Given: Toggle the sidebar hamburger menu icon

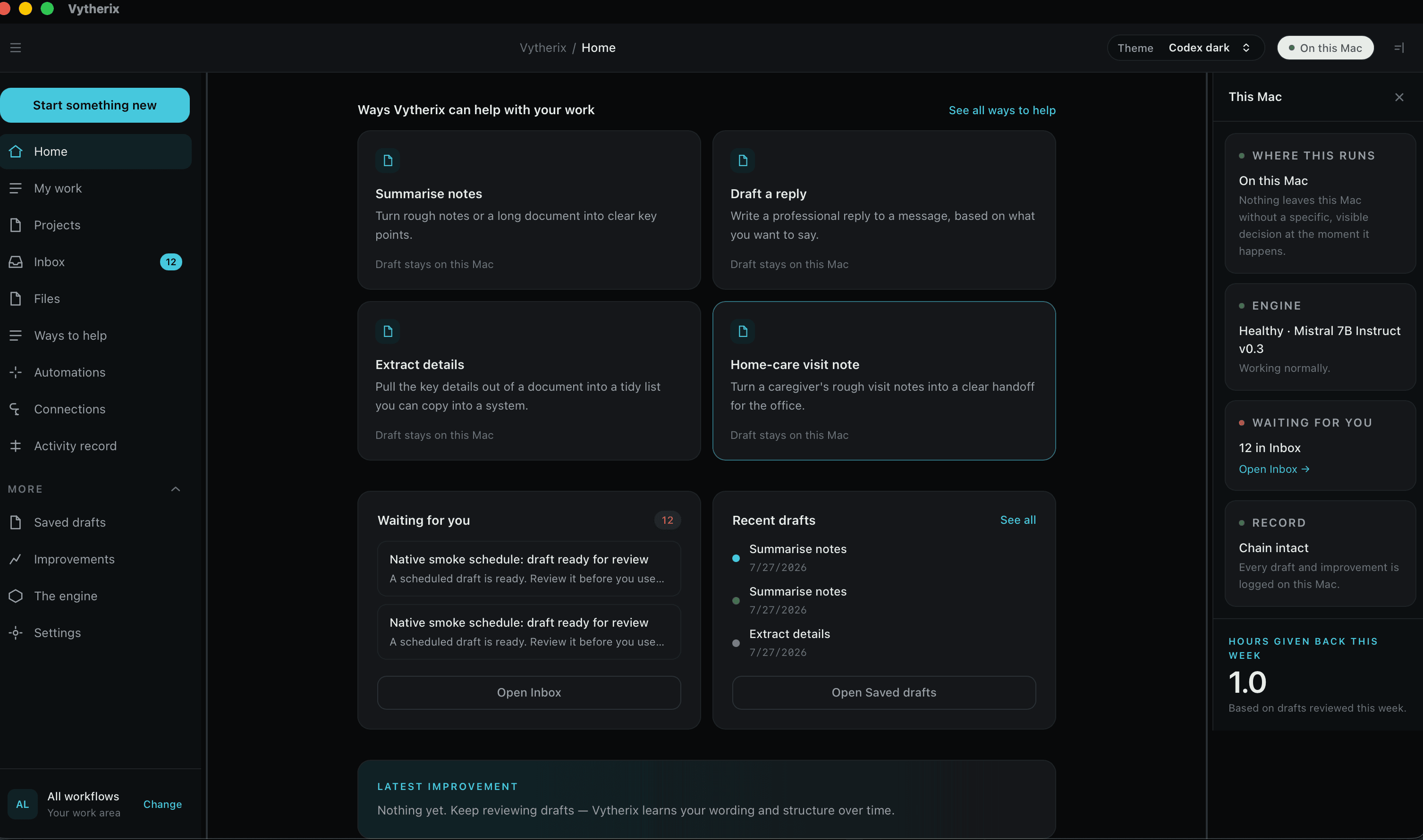Looking at the screenshot, I should [x=15, y=48].
